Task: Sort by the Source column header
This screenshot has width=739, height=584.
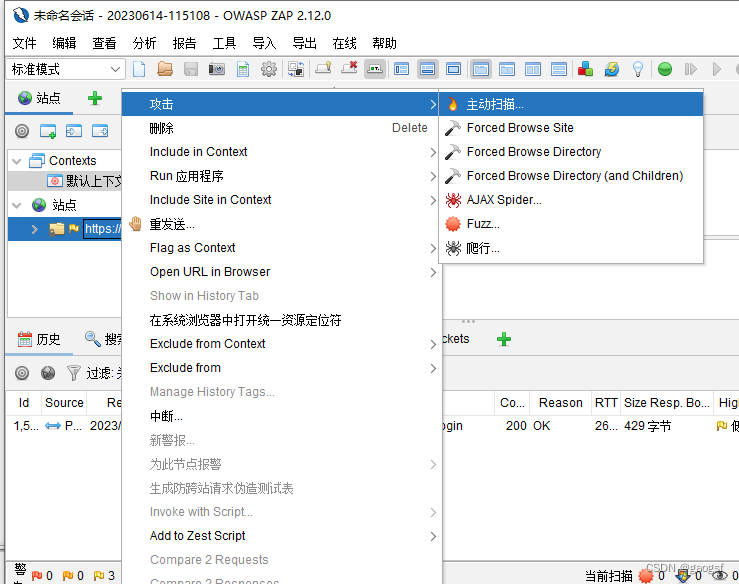Action: pyautogui.click(x=64, y=403)
